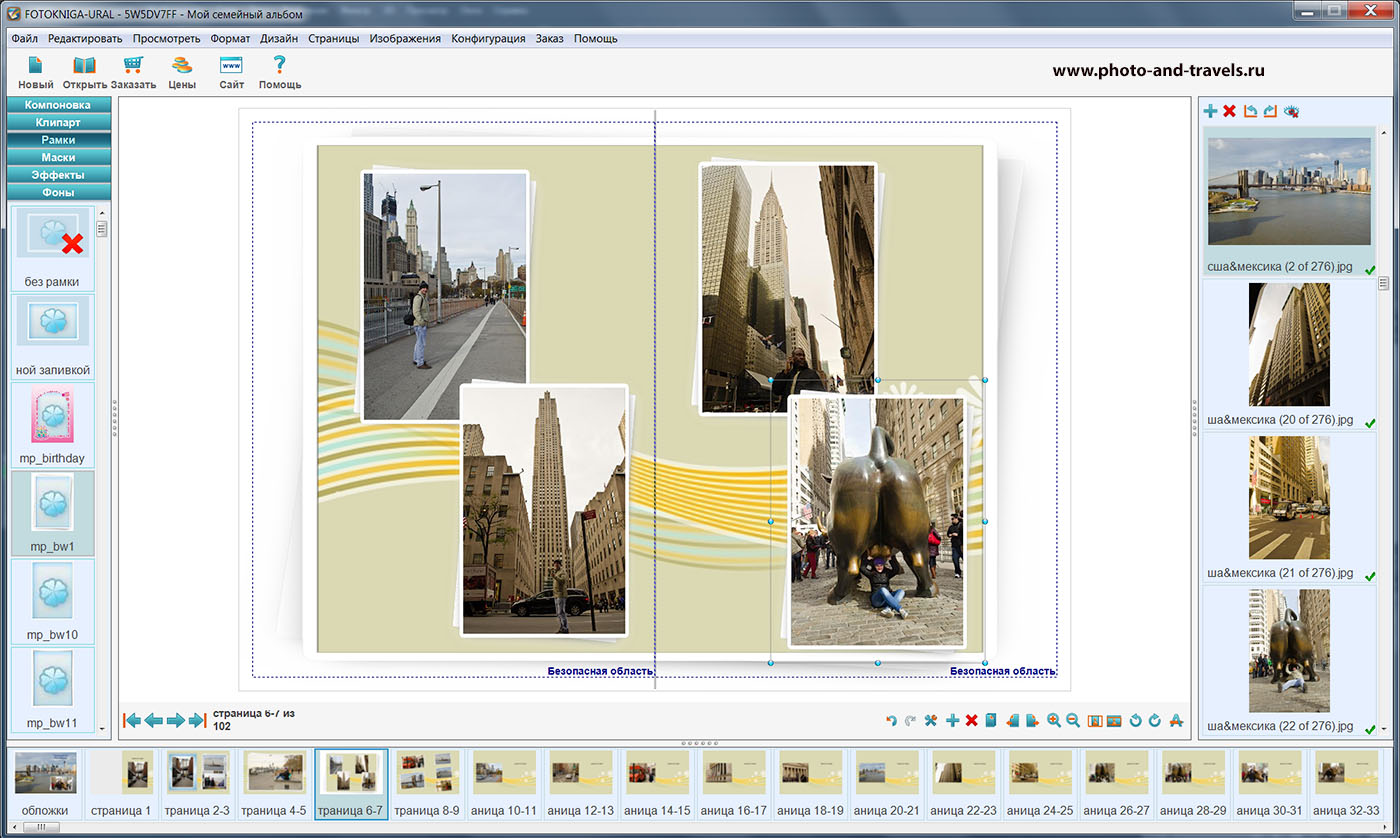Toggle the eye icon to hide used images
This screenshot has width=1400, height=838.
click(1291, 111)
